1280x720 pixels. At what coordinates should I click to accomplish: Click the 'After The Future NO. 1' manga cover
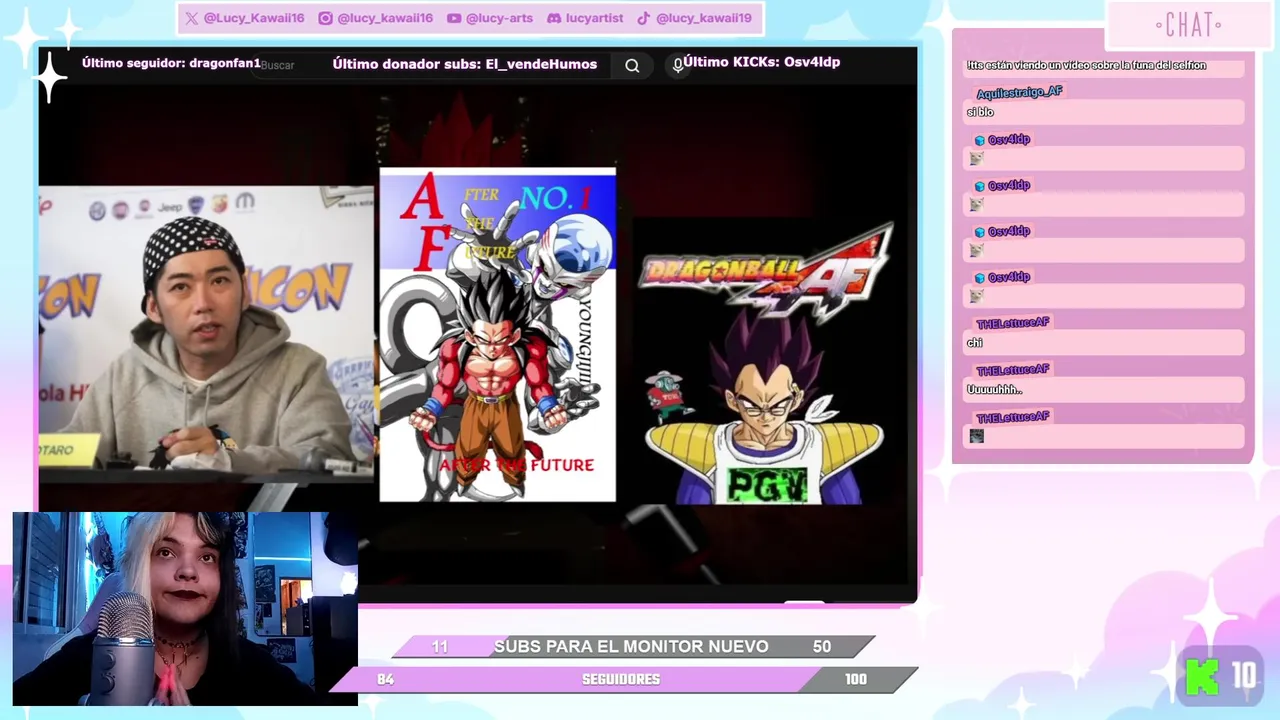click(498, 335)
